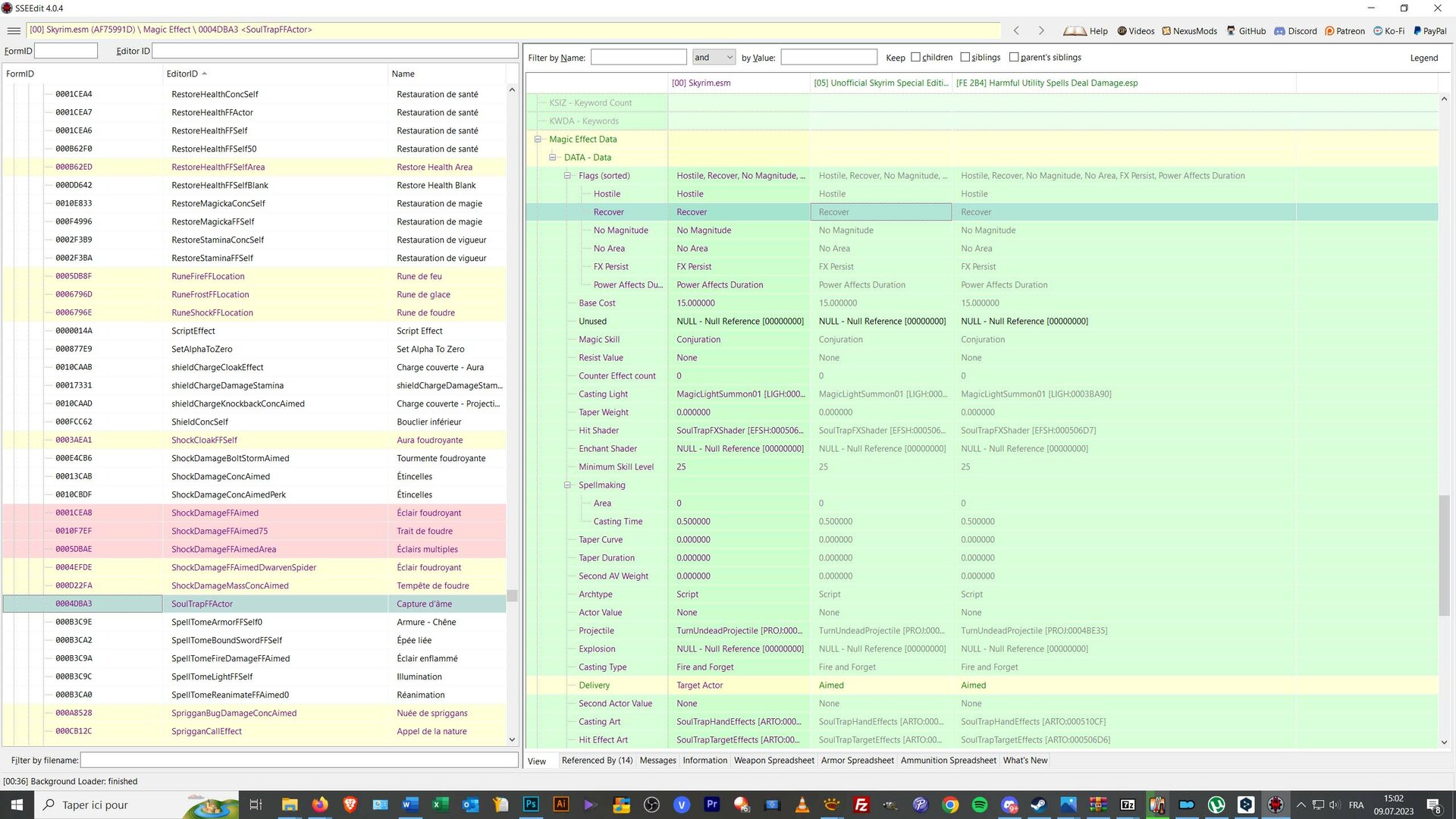Screen dimensions: 1456x819
Task: Collapse the Magic Effect Data node
Action: 538,139
